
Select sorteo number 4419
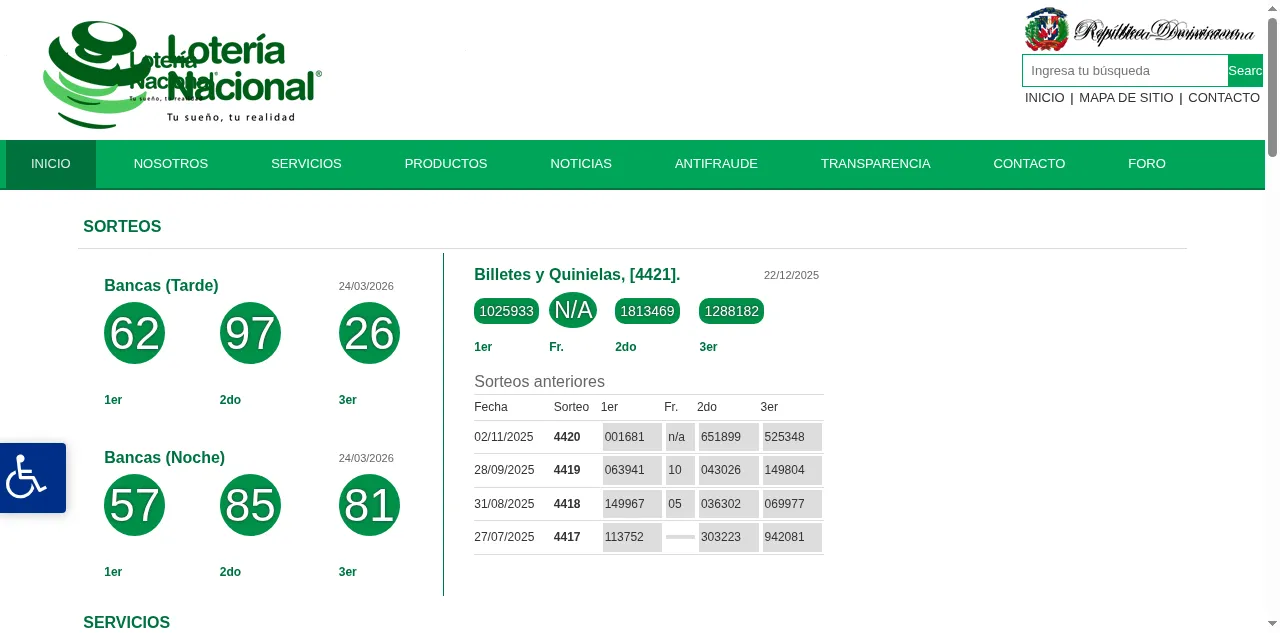click(567, 470)
